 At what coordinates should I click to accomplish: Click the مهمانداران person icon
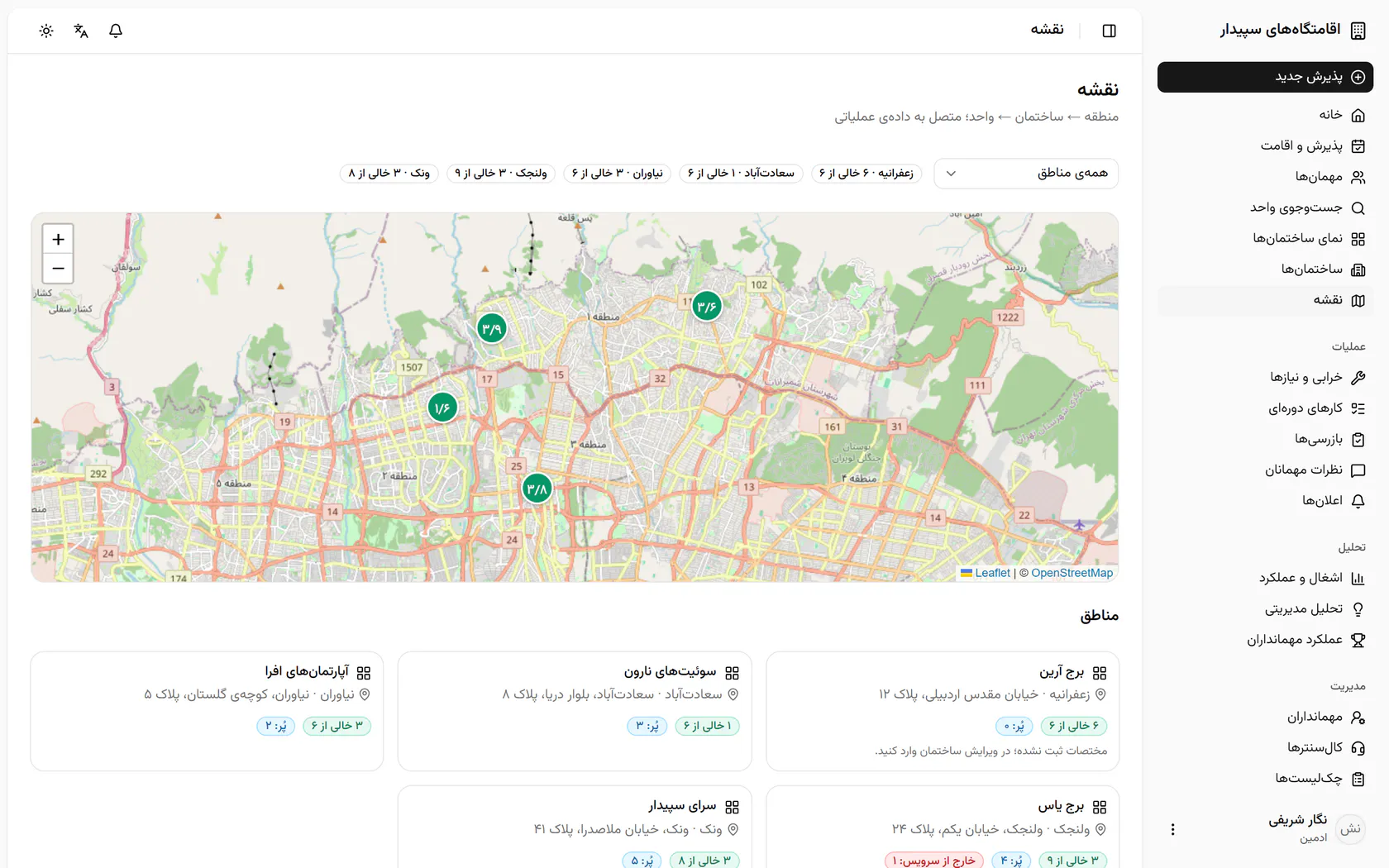click(1358, 718)
